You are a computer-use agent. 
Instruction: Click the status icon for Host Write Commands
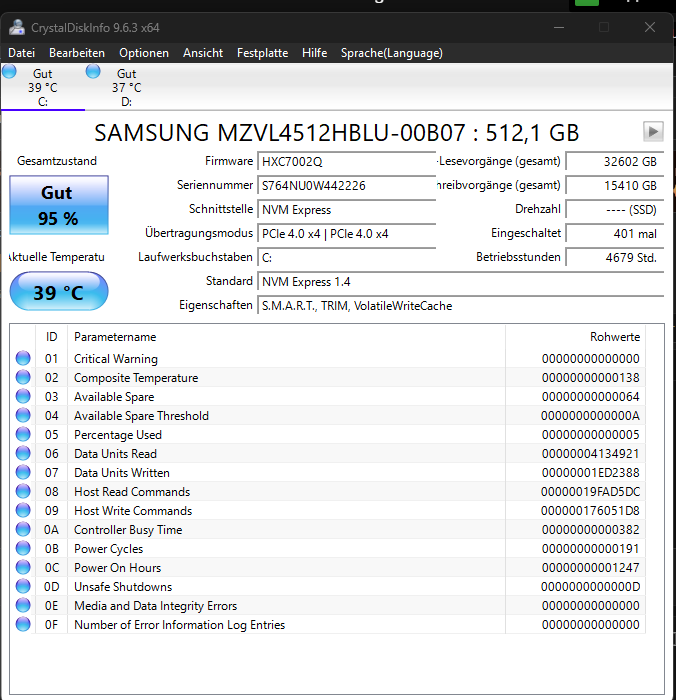[x=23, y=510]
